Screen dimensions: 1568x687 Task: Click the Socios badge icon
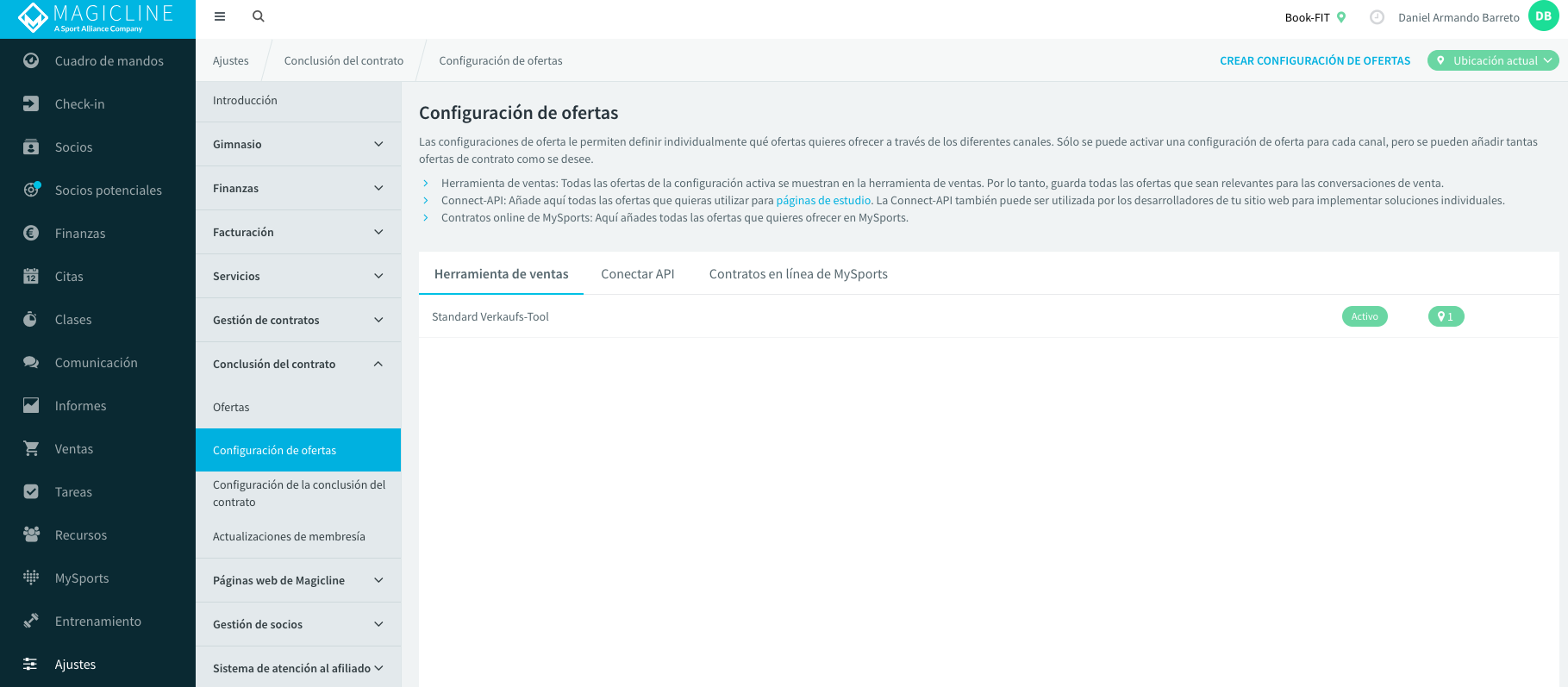pos(31,147)
